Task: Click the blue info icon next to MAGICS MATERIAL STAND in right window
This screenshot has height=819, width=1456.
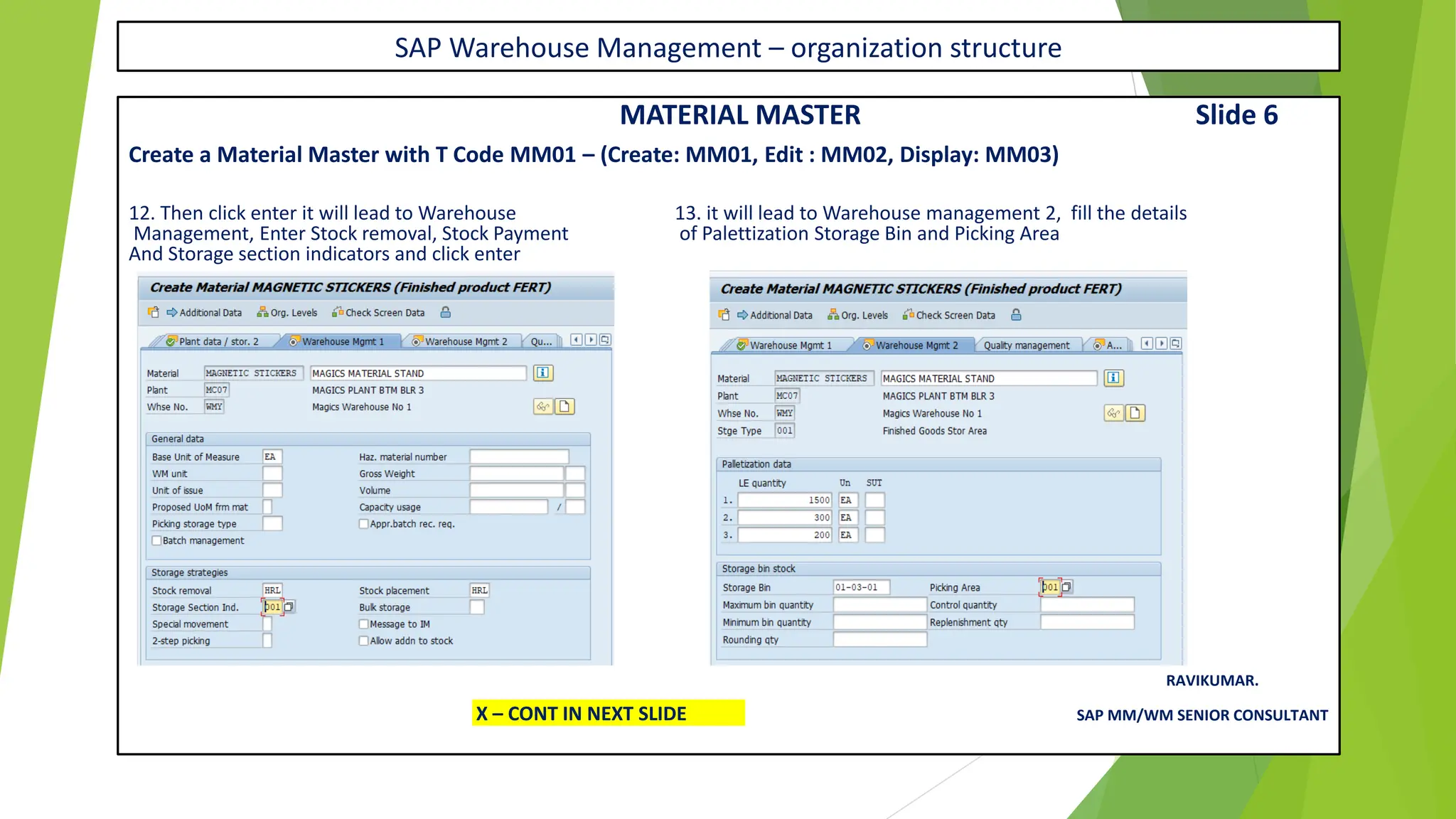Action: (1113, 378)
